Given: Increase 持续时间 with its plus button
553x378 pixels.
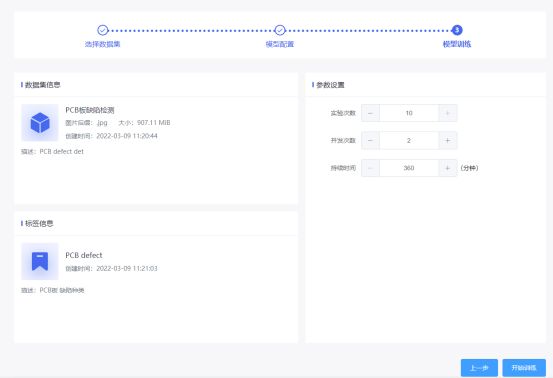Looking at the screenshot, I should (448, 168).
